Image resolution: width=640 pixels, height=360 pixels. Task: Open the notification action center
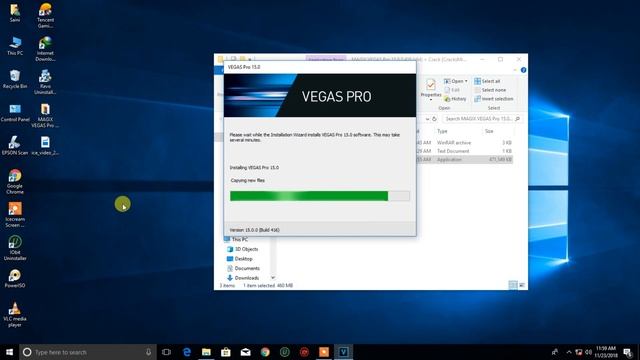pos(628,352)
